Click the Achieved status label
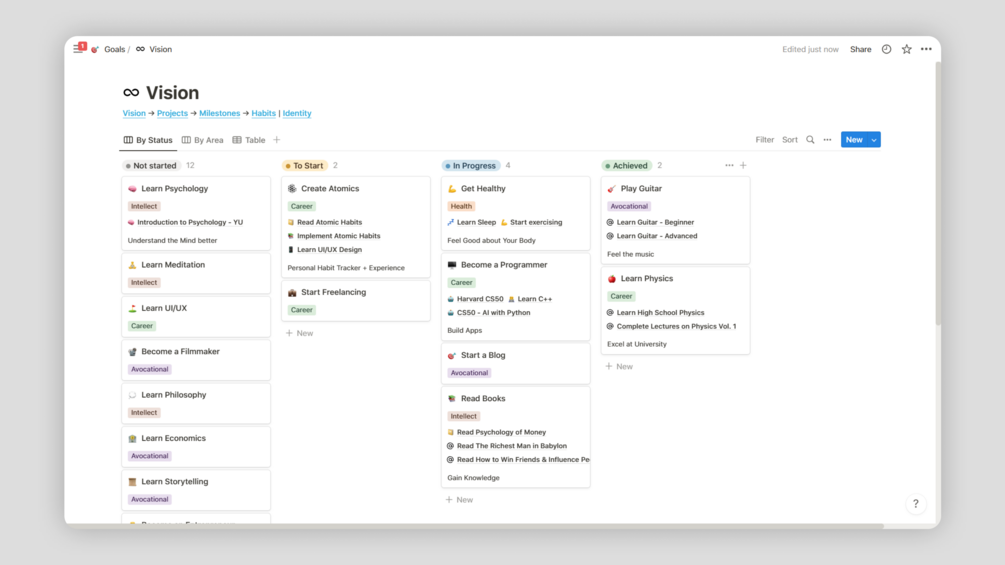The image size is (1005, 565). (x=626, y=165)
